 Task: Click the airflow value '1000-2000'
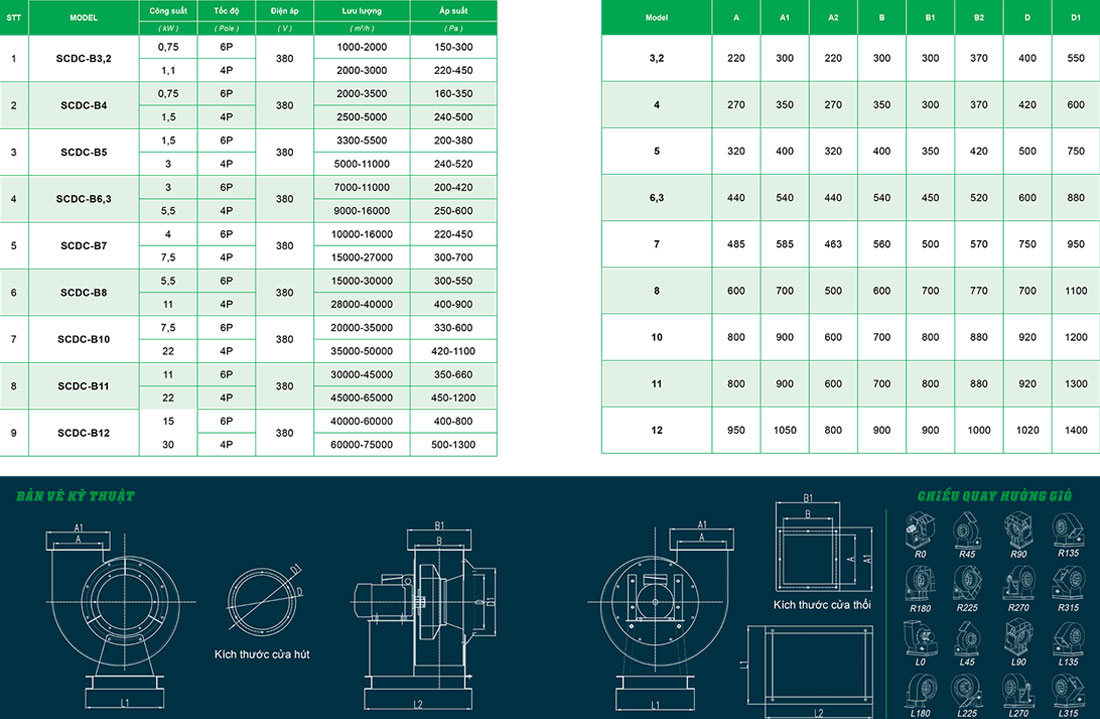pyautogui.click(x=361, y=47)
